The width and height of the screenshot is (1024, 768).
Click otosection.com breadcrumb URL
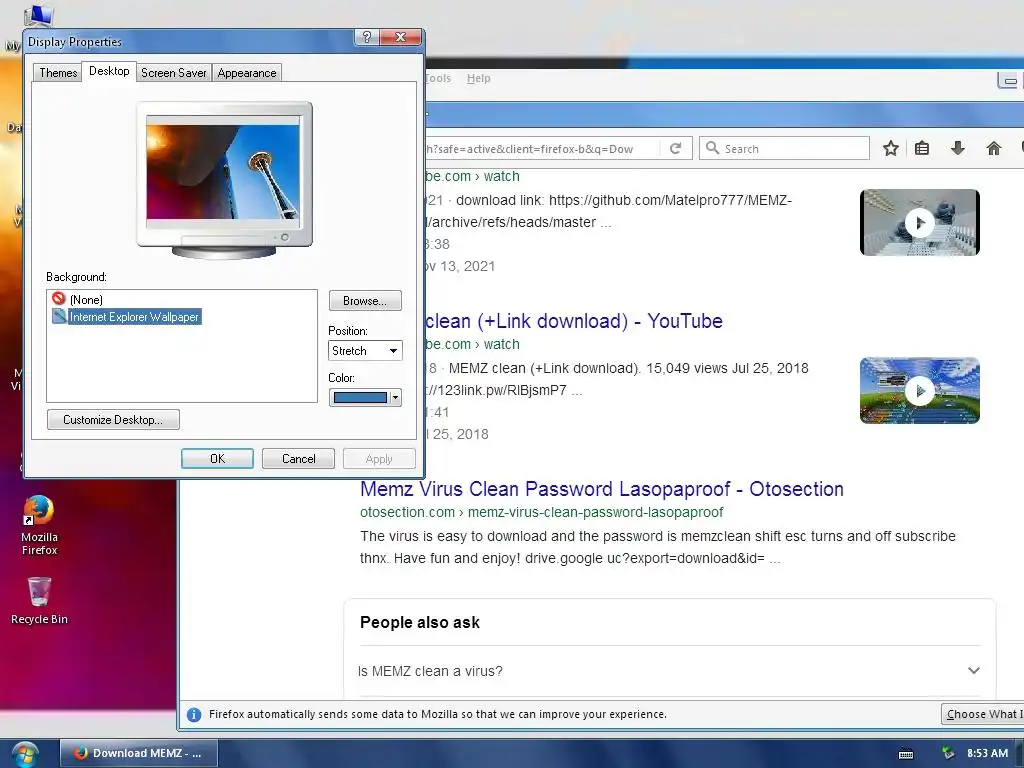541,512
